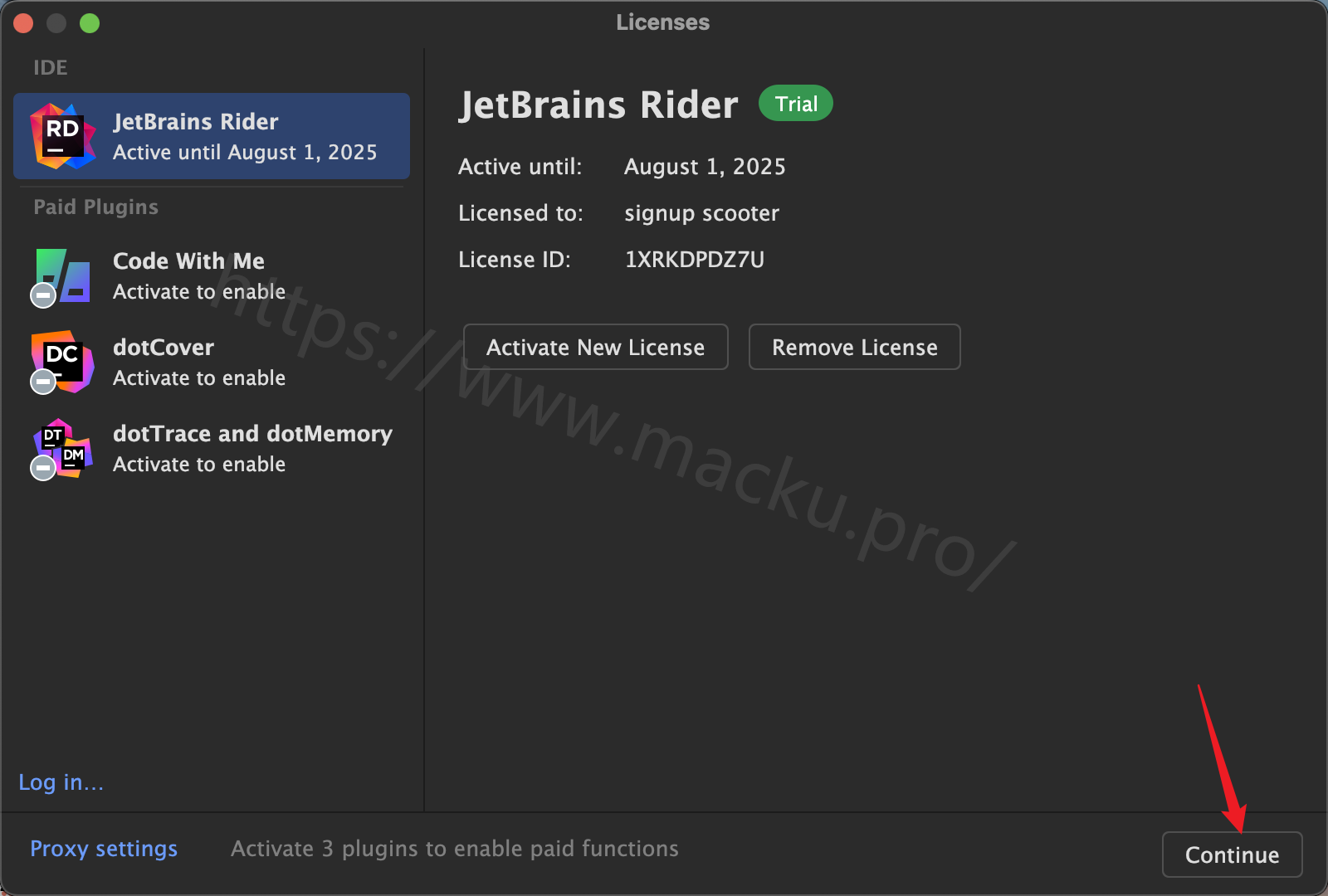1328x896 pixels.
Task: Click the 'Paid Plugins' section header
Action: (95, 207)
